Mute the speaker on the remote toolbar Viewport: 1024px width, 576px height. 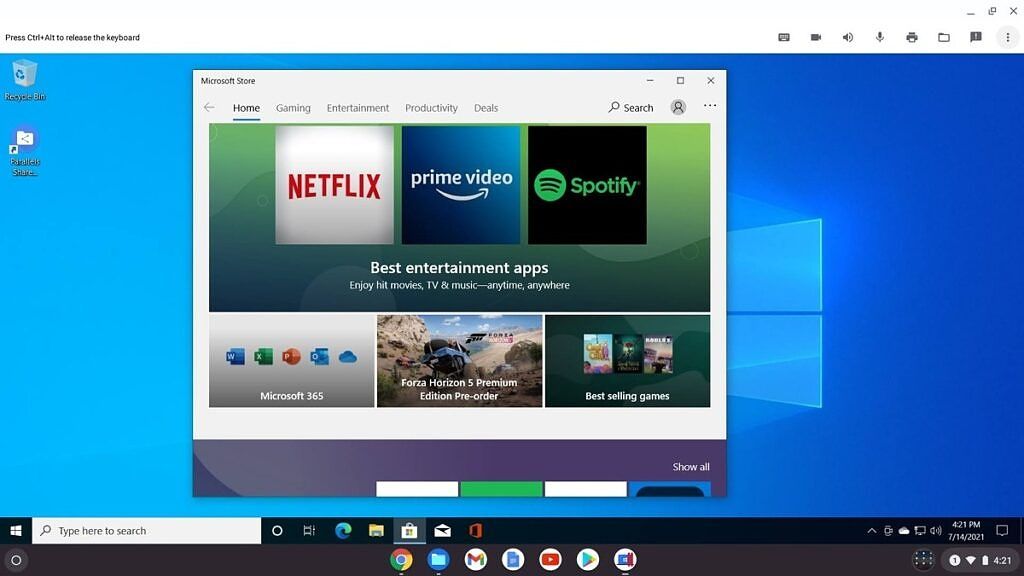pos(847,37)
